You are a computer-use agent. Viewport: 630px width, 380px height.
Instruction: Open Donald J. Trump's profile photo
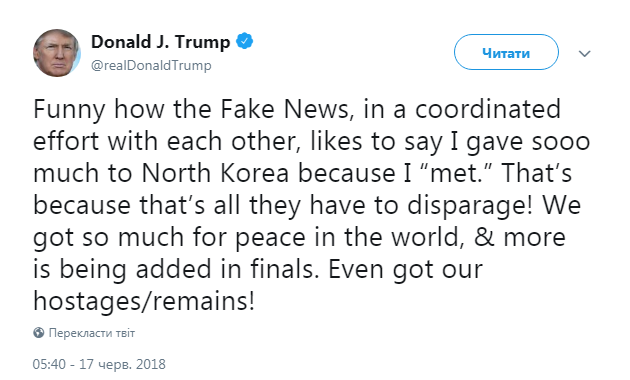coord(57,53)
